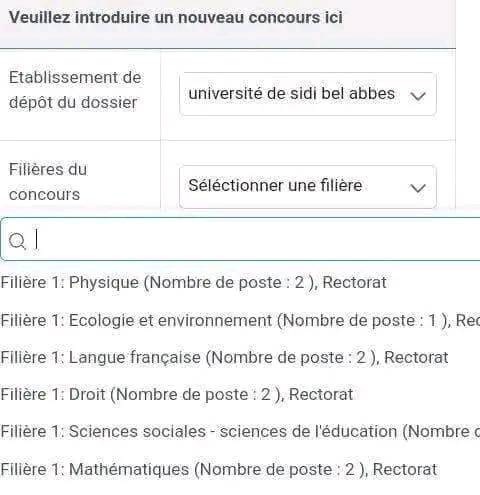Click the 'Etablissement de dépôt du dossier' label
The width and height of the screenshot is (480, 495).
pyautogui.click(x=75, y=90)
